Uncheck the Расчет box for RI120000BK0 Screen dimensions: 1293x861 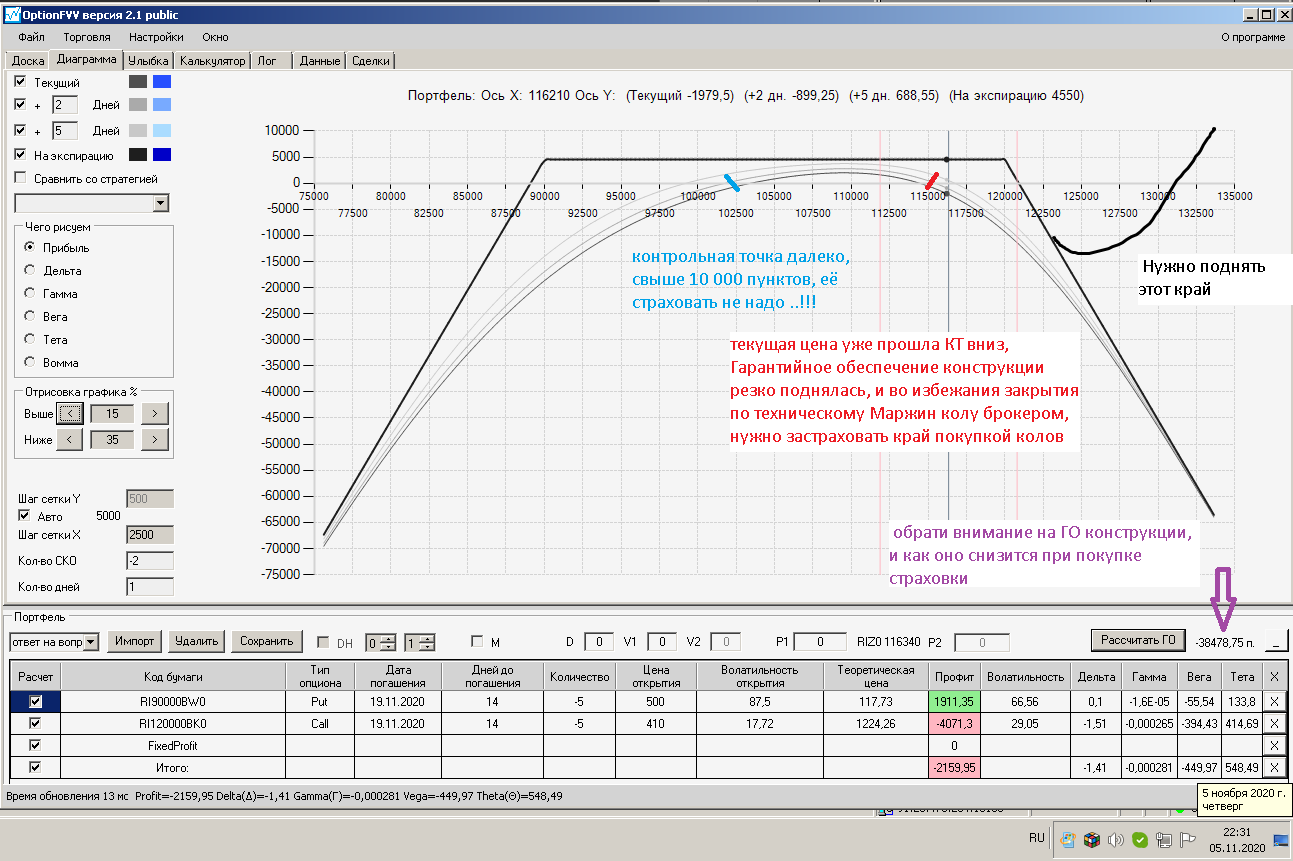tap(36, 723)
